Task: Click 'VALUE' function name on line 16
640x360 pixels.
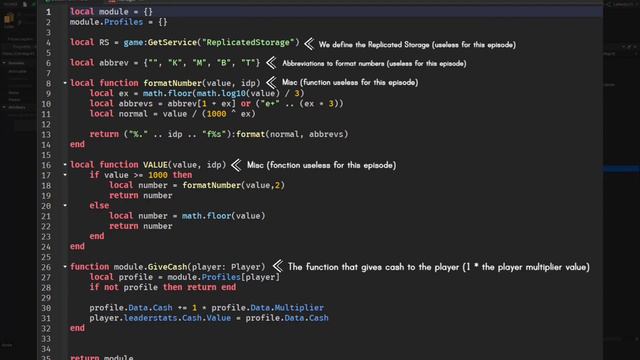Action: coord(155,165)
